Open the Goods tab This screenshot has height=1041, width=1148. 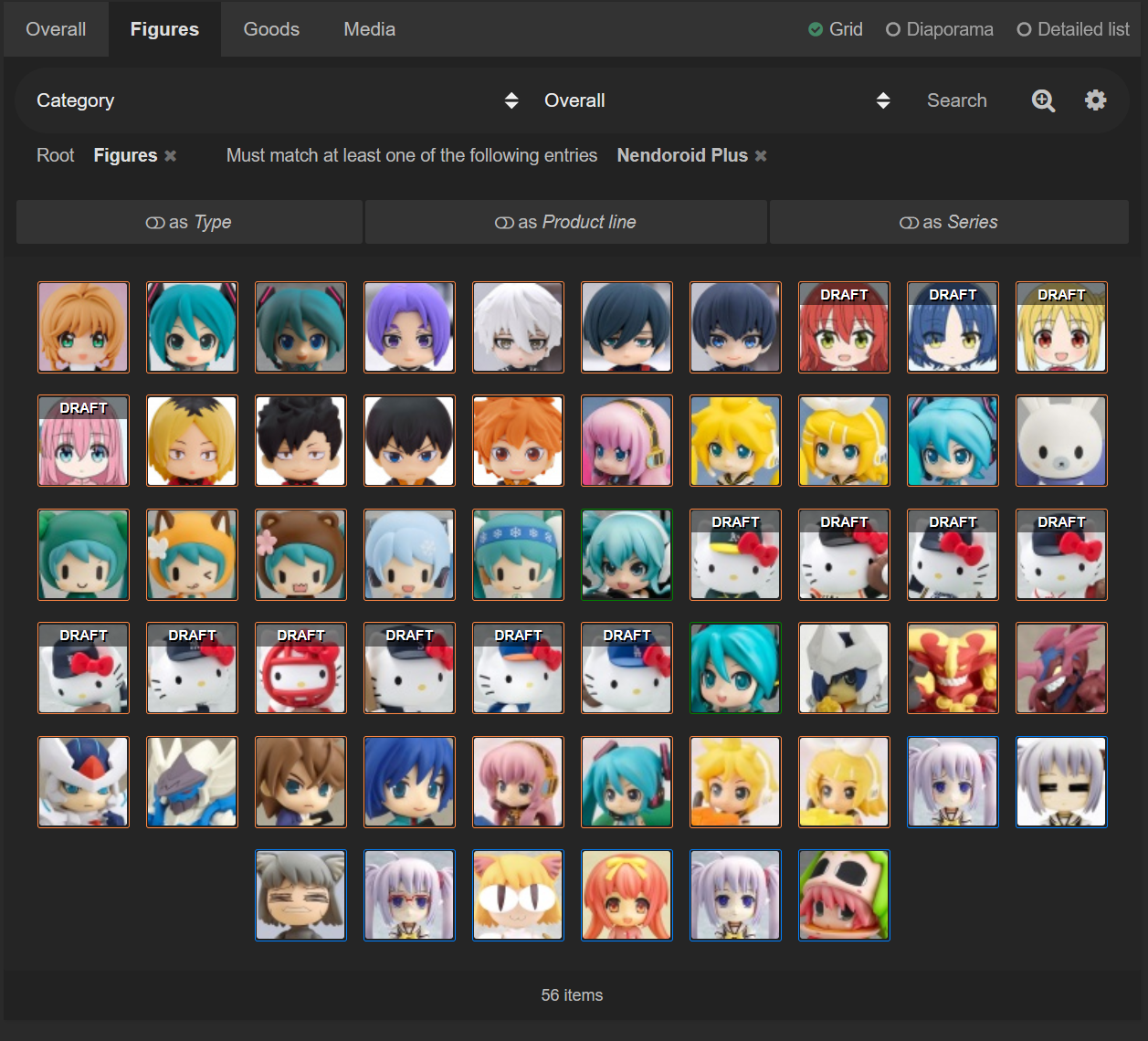(x=271, y=29)
